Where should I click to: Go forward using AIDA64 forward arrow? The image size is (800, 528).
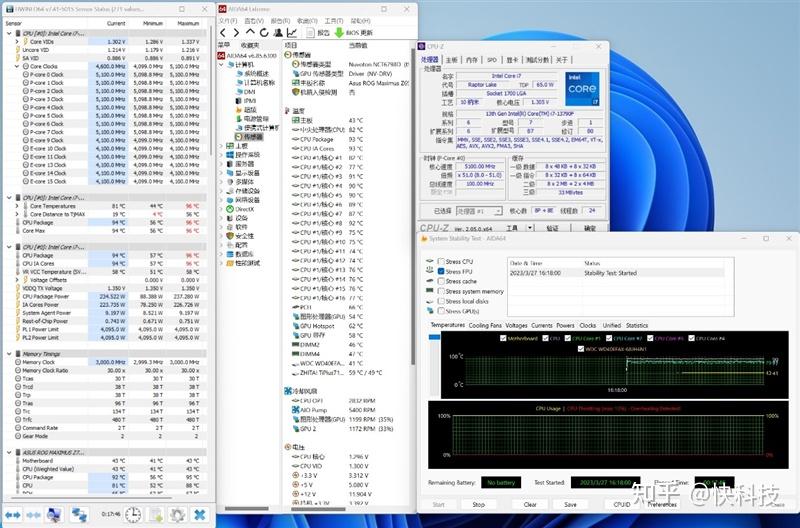236,33
